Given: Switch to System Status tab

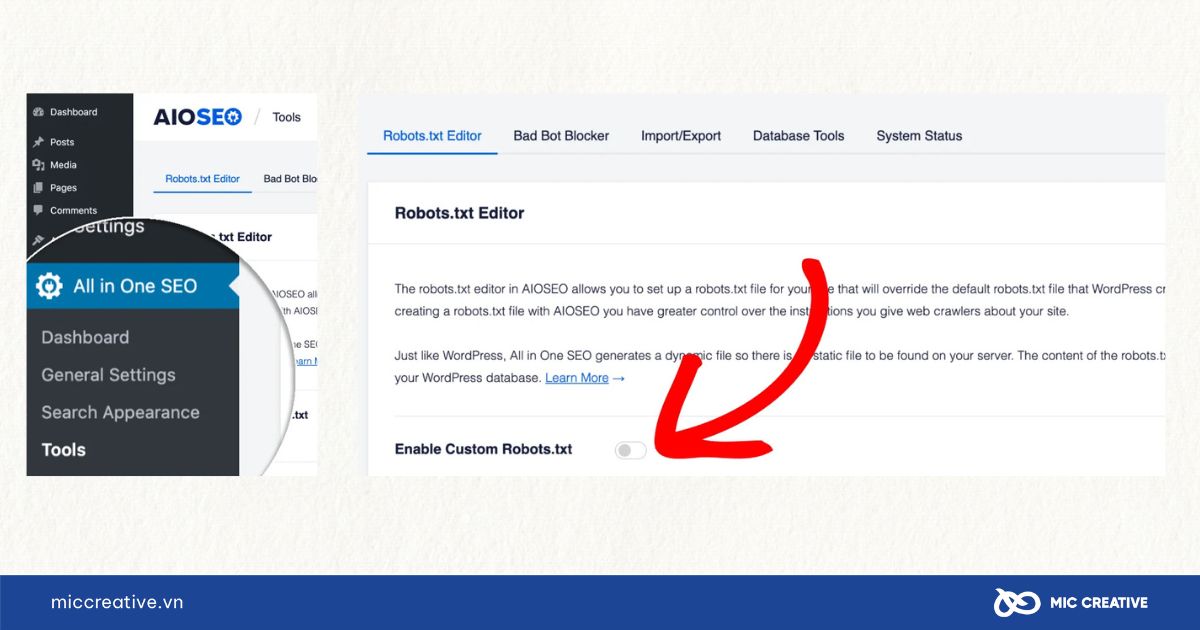Looking at the screenshot, I should tap(919, 136).
